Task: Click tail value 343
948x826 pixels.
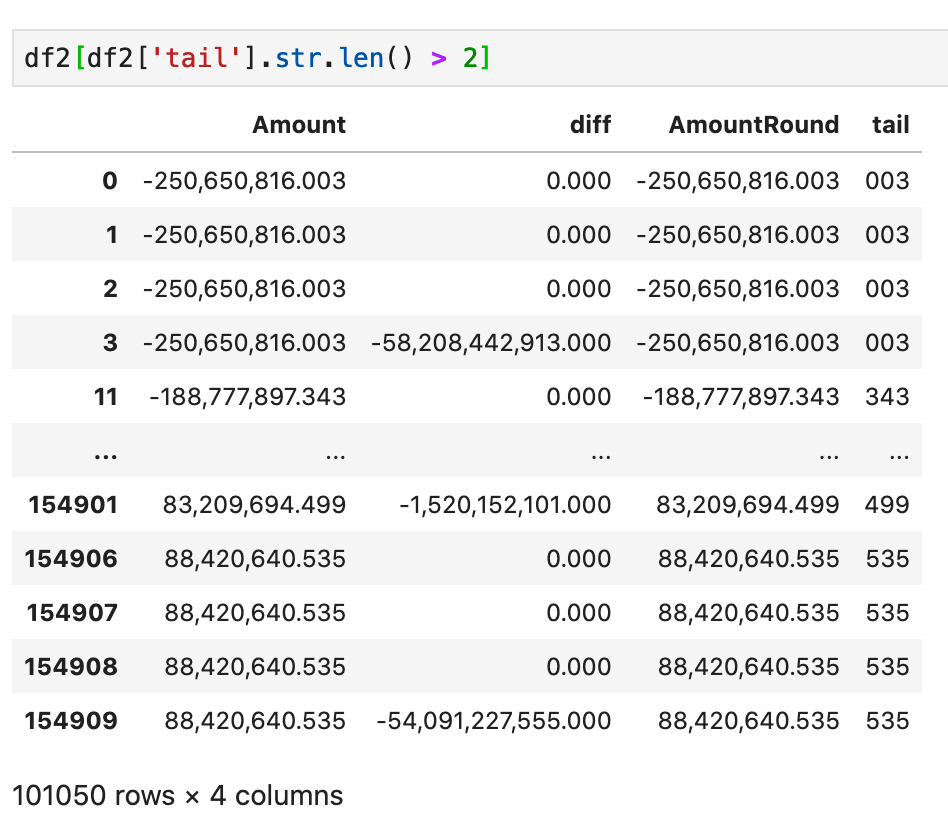Action: 887,397
